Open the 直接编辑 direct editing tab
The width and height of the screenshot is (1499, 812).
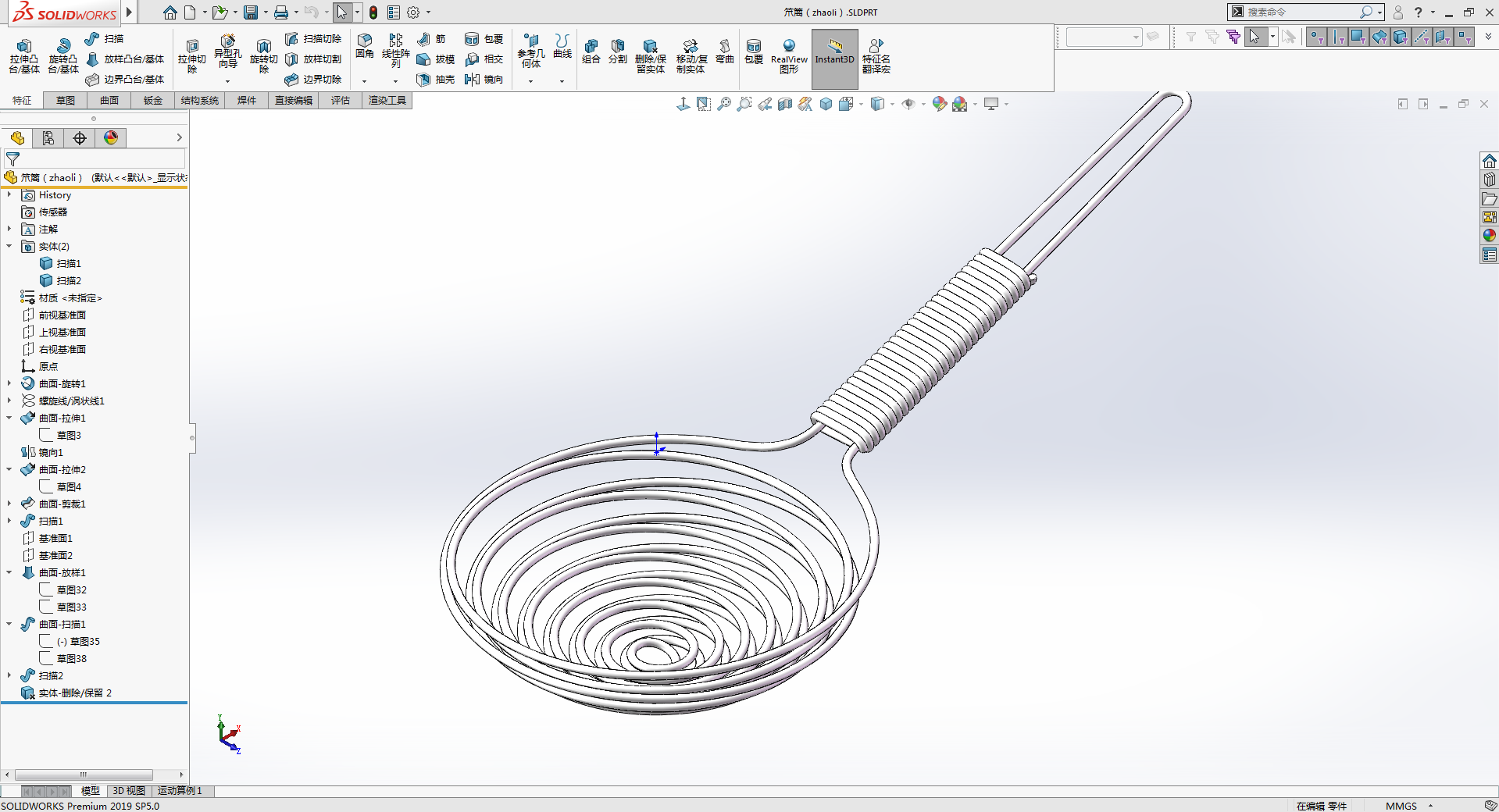tap(294, 100)
